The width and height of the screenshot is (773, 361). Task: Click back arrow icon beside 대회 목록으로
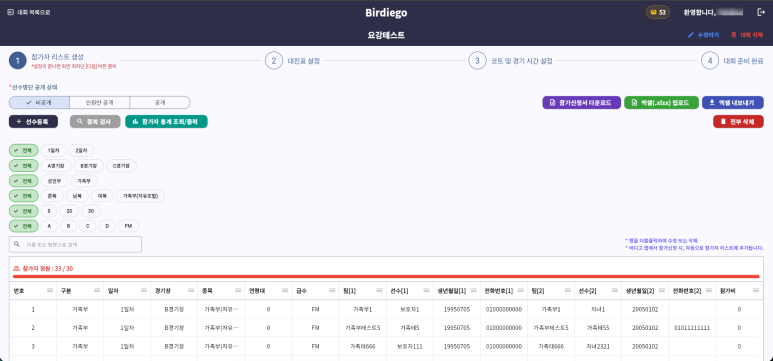(11, 12)
